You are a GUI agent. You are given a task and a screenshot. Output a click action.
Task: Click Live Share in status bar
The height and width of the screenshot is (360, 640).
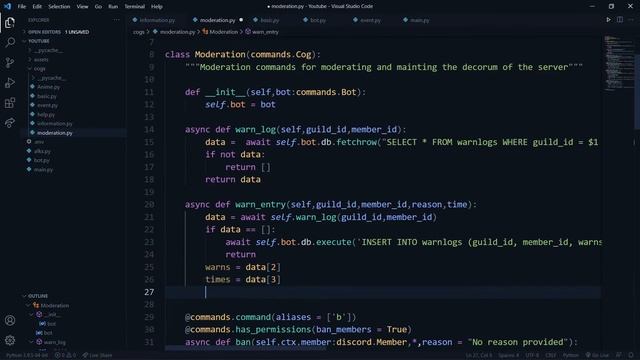97,355
